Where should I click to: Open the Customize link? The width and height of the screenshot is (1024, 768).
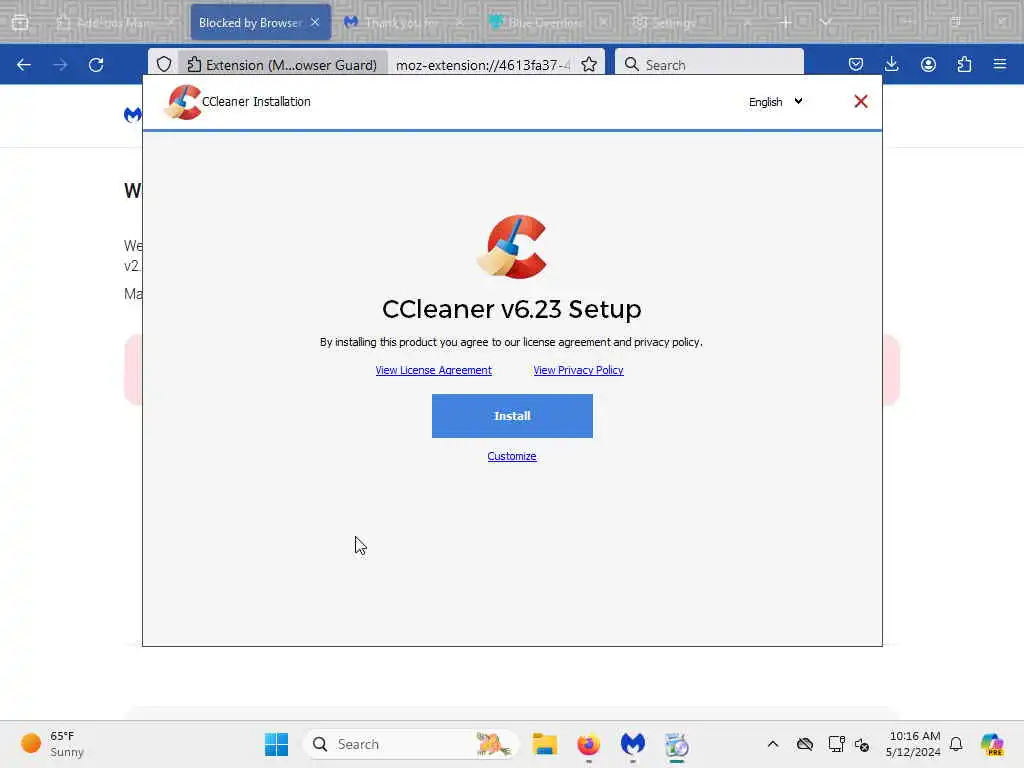click(x=512, y=456)
